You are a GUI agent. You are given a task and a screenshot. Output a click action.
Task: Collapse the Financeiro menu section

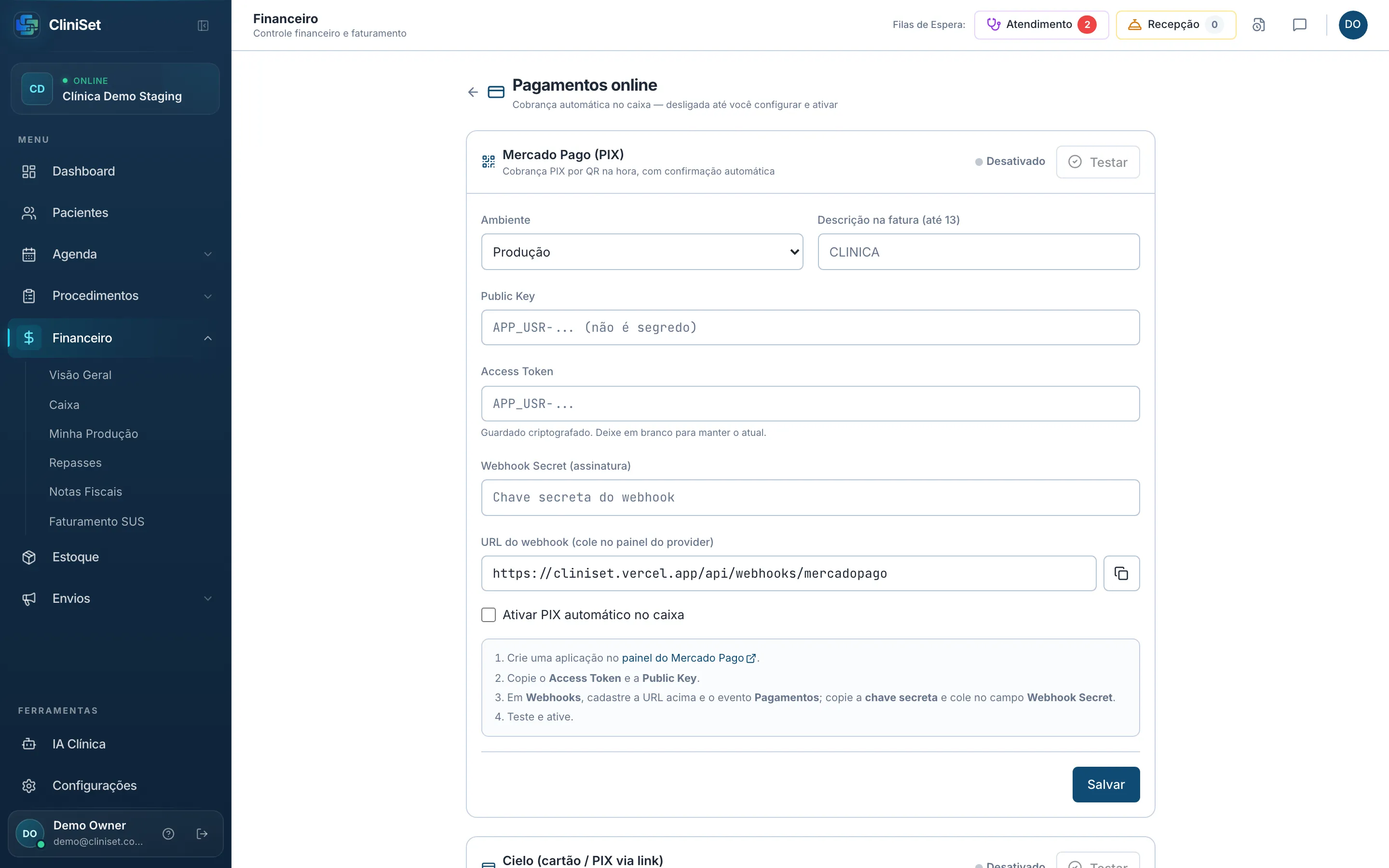pyautogui.click(x=208, y=338)
